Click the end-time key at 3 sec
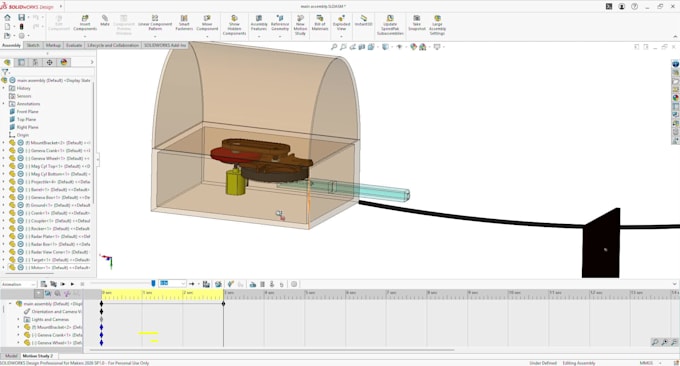Image resolution: width=680 pixels, height=366 pixels. [223, 304]
